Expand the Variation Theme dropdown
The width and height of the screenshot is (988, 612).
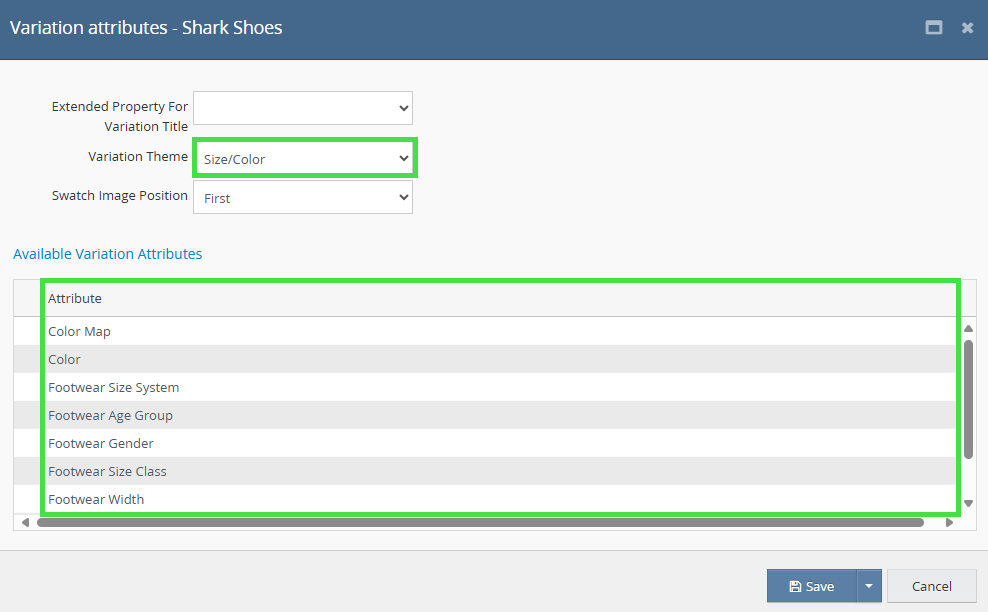303,159
